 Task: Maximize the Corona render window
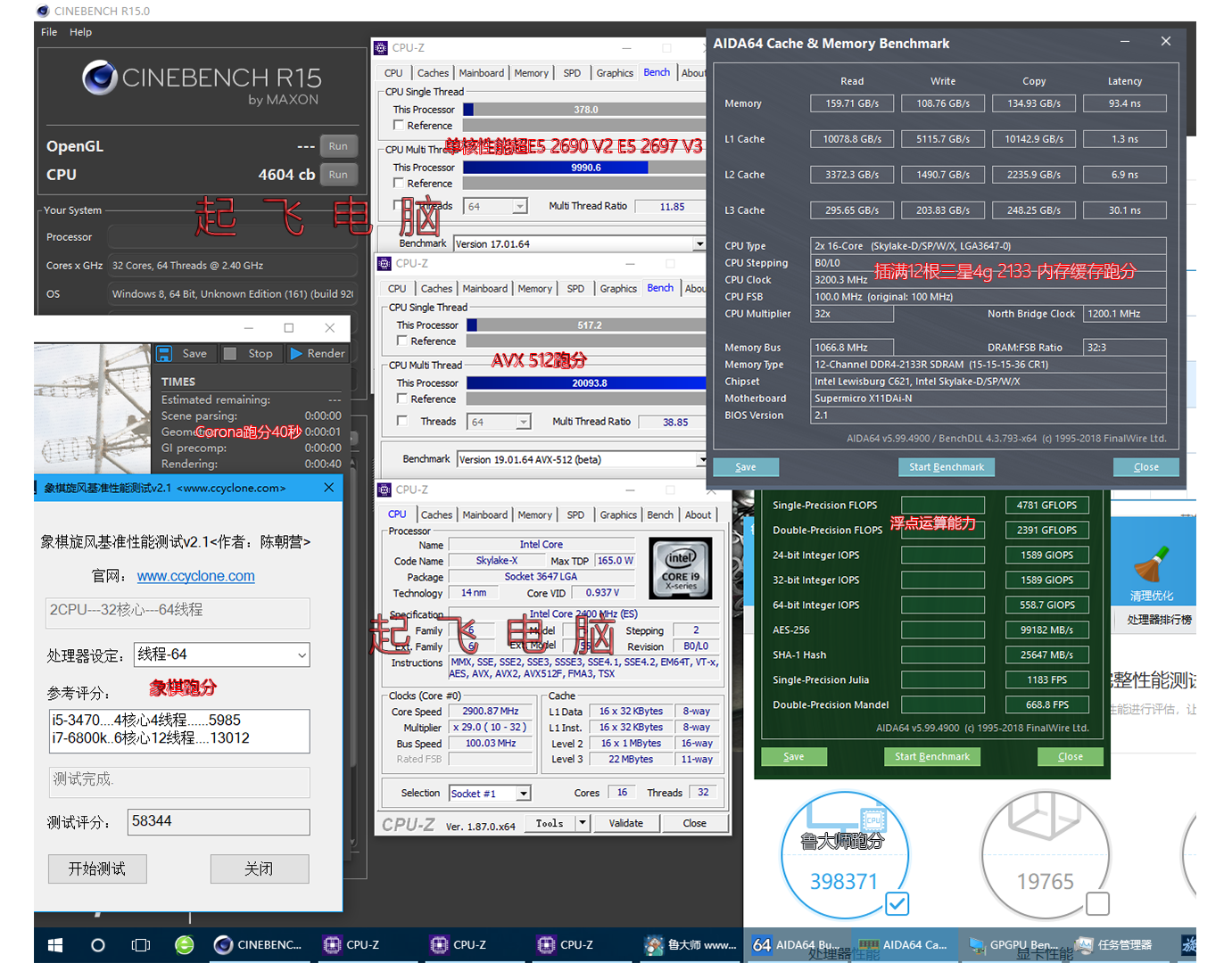pos(289,328)
